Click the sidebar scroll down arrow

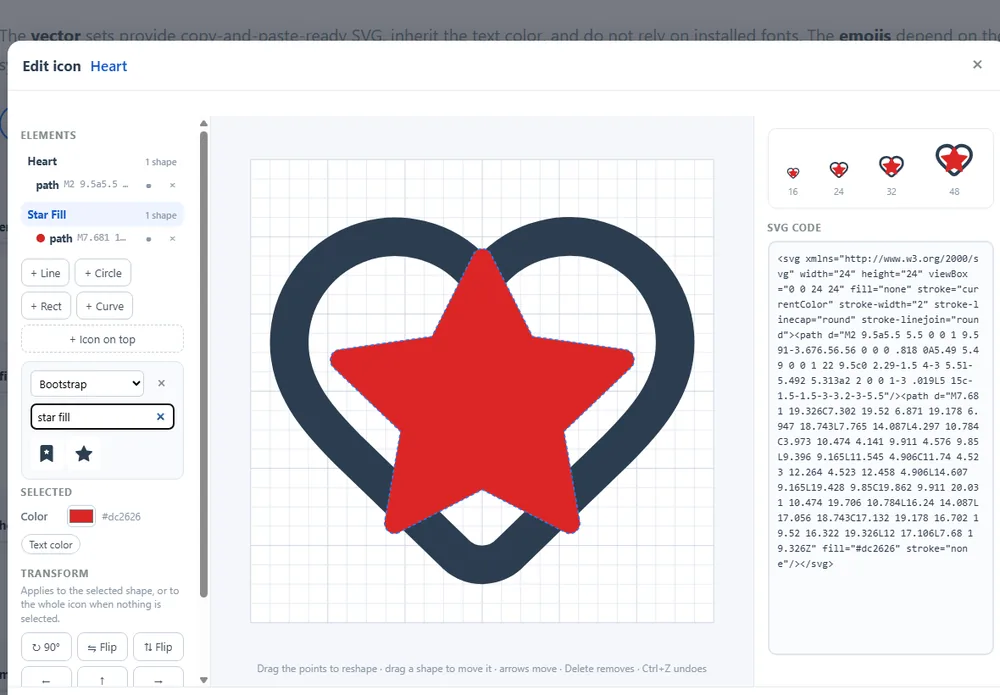(x=203, y=680)
